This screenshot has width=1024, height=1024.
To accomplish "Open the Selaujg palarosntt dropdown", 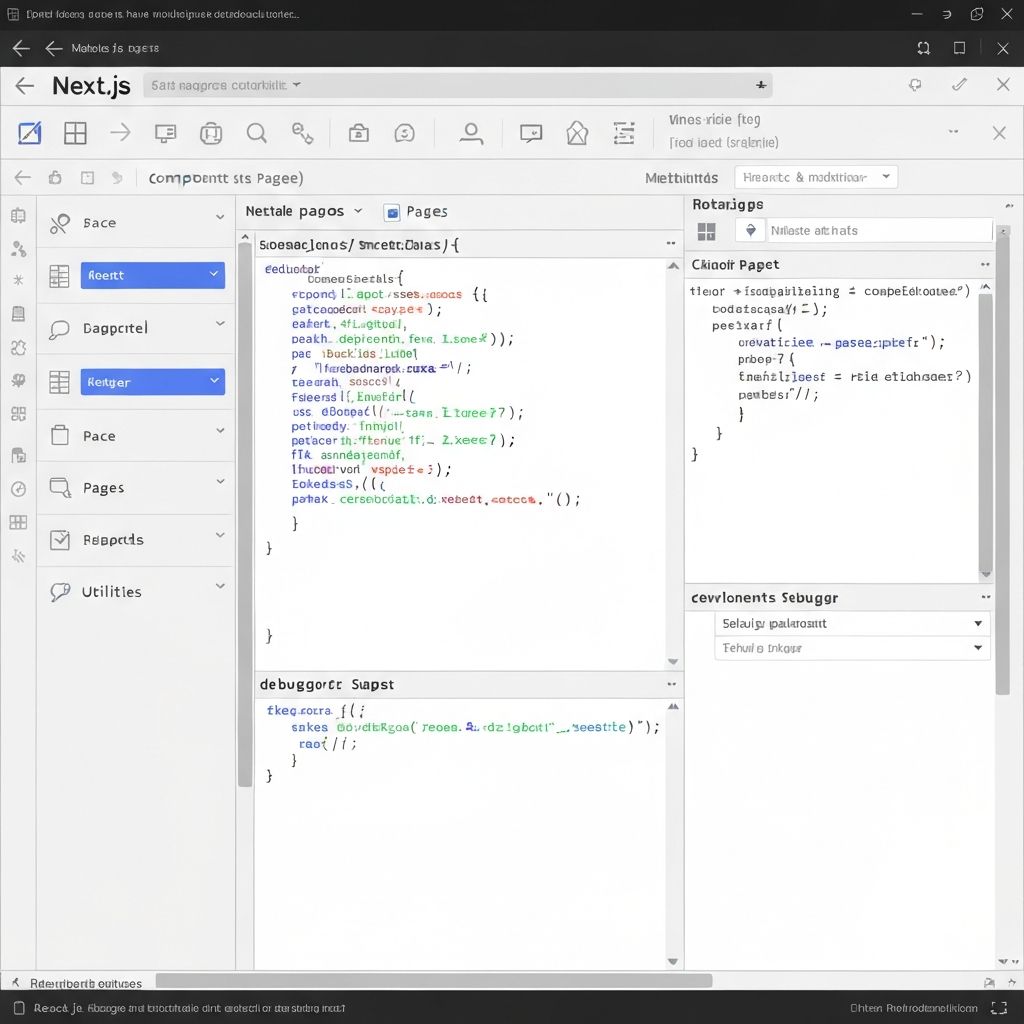I will 852,624.
